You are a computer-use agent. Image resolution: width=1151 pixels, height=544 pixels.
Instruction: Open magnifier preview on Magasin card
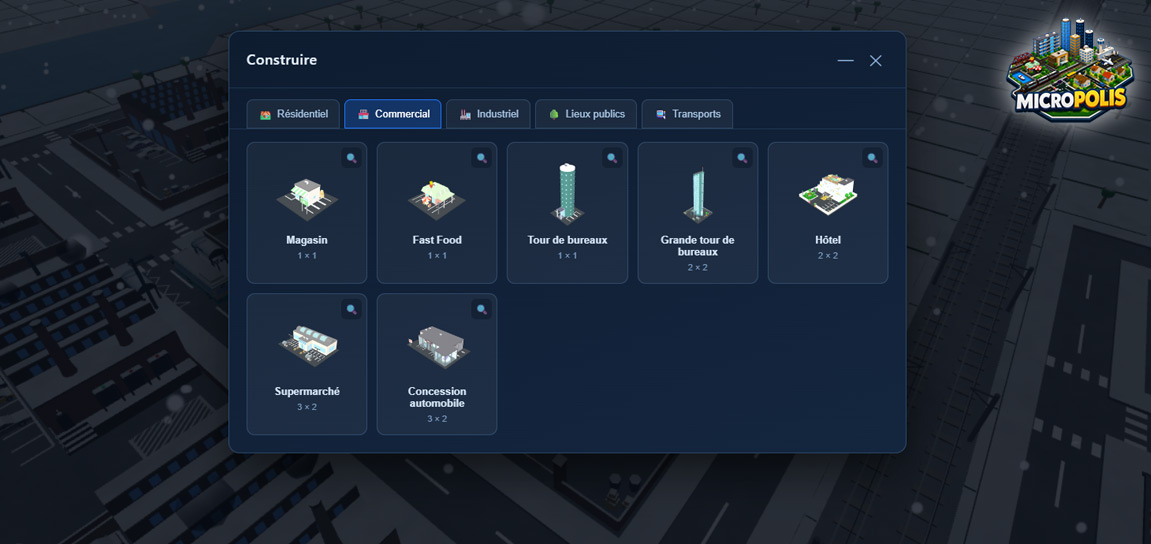pos(352,158)
